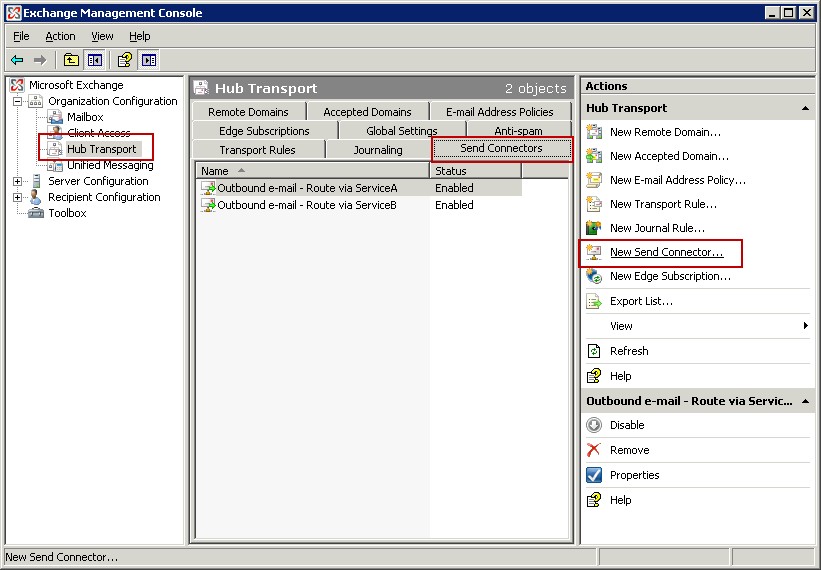
Task: Collapse the Organization Configuration tree node
Action: [x=17, y=101]
